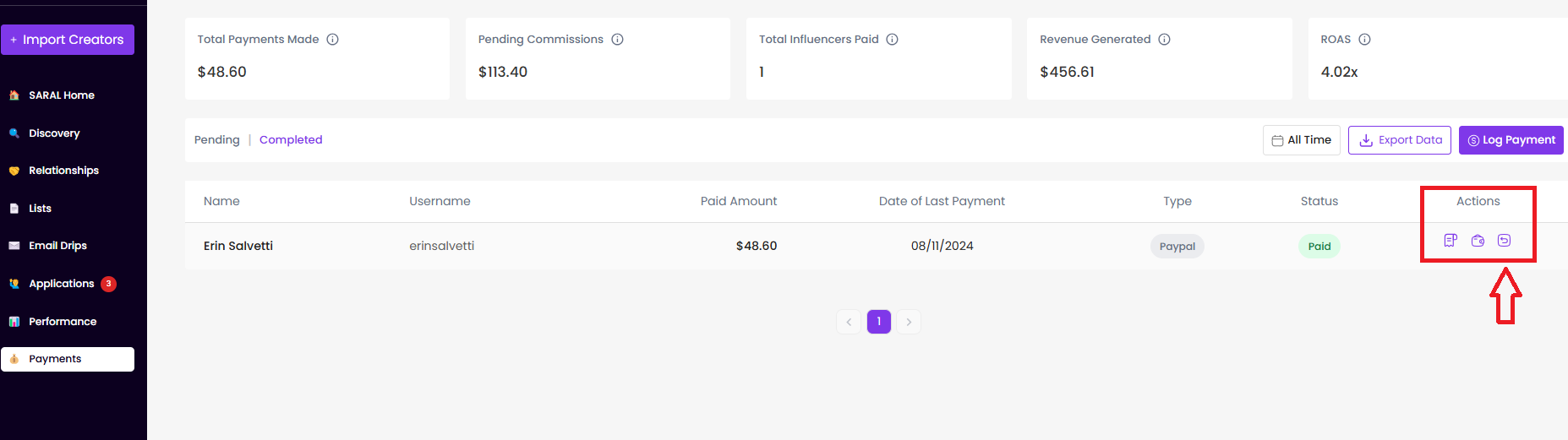Click the Export Data button

1400,140
